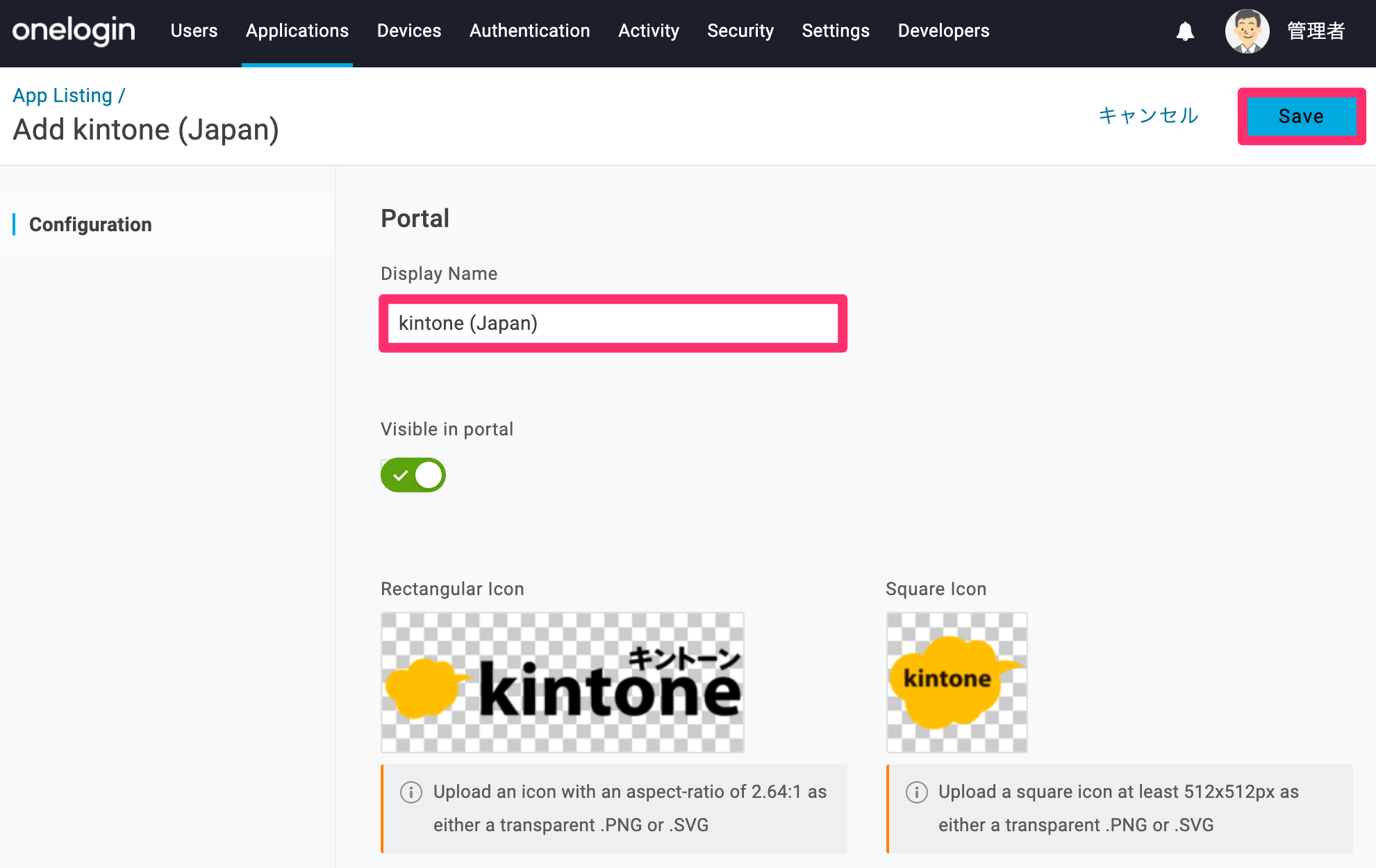Click the Display Name label
This screenshot has height=868, width=1376.
tap(439, 274)
